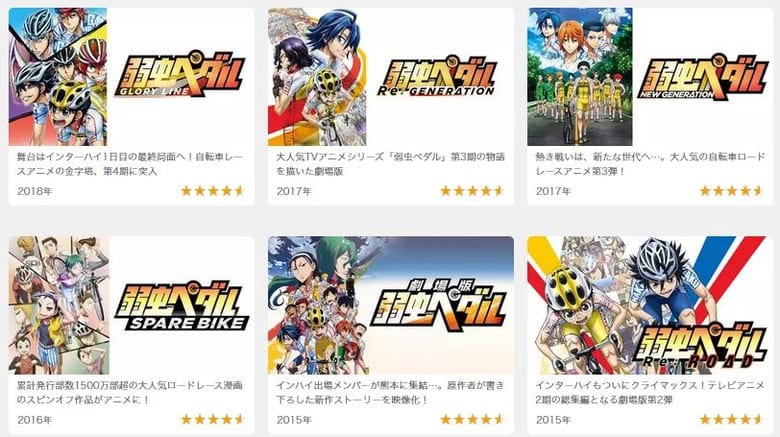Click the star rating on GLORY LINE card
Viewport: 780px width, 437px height.
[x=212, y=191]
